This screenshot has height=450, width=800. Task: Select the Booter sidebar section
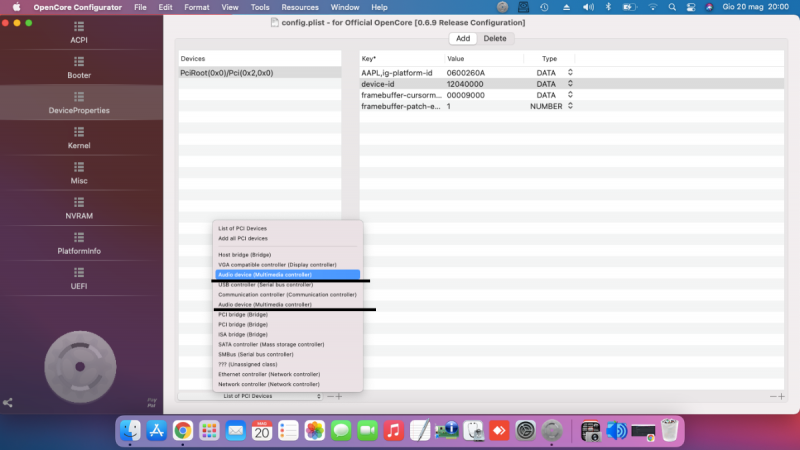point(79,75)
